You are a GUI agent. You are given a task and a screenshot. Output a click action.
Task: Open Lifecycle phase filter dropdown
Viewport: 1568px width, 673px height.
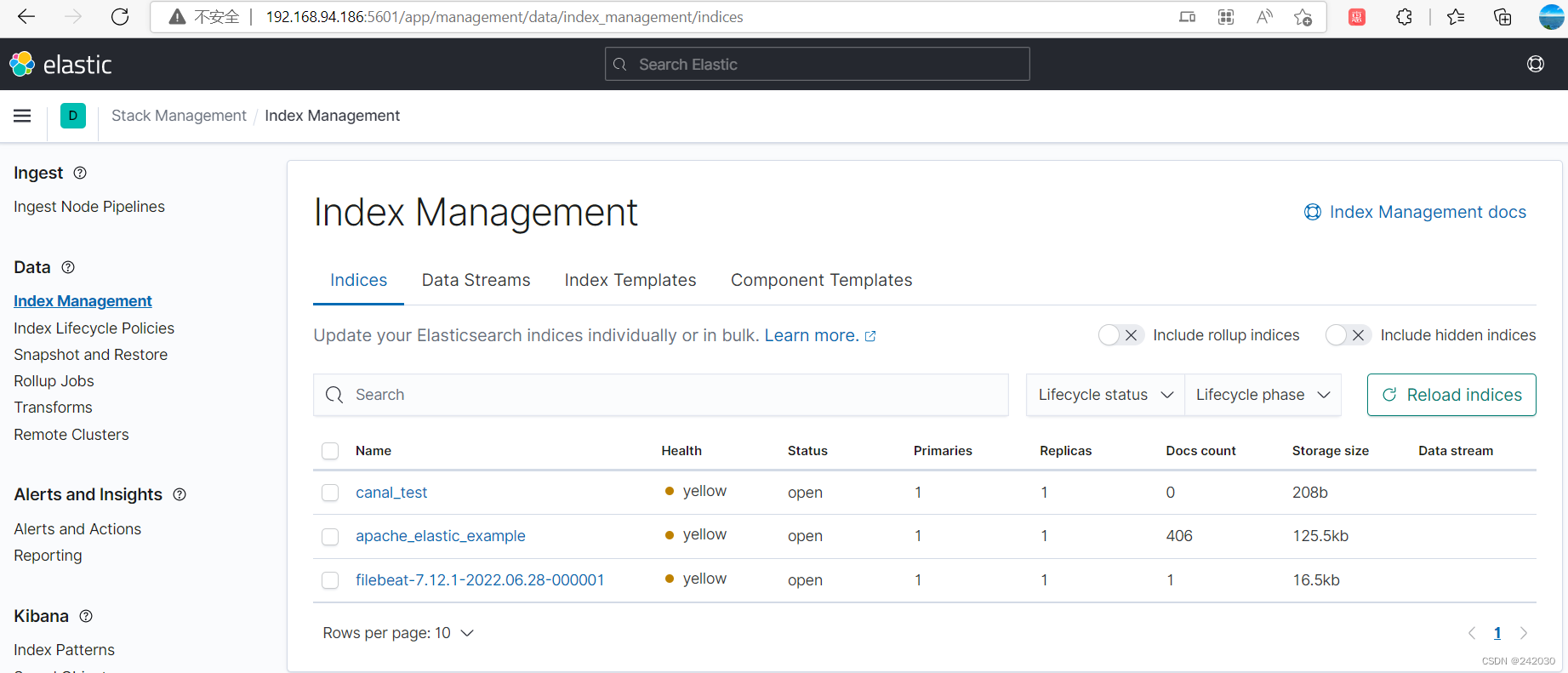coord(1263,395)
